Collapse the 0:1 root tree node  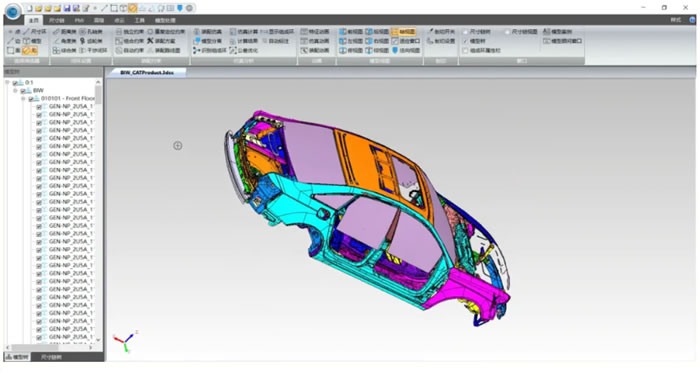click(7, 83)
